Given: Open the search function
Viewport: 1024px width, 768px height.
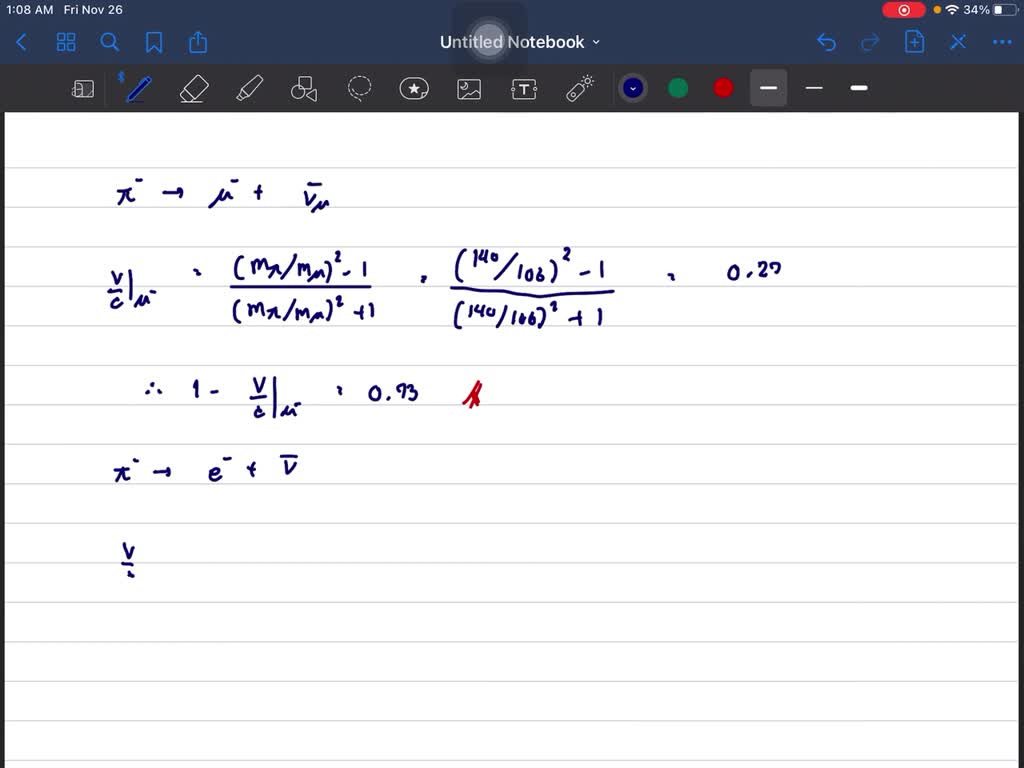Looking at the screenshot, I should tap(110, 42).
